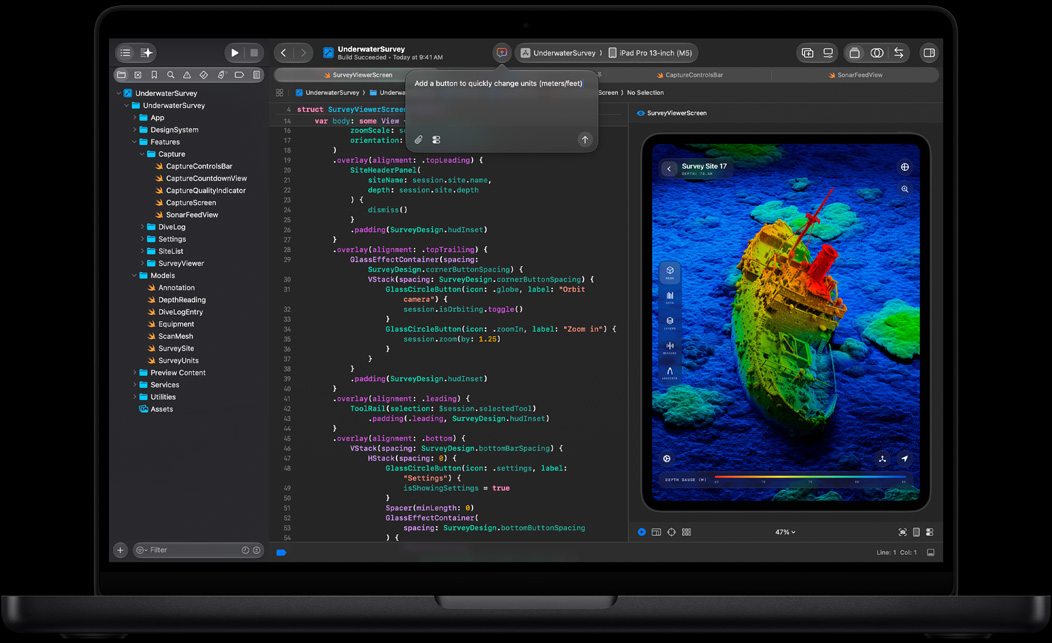The image size is (1052, 643).
Task: Choose iPad Pro 13-inch (M5) run destination
Action: click(x=650, y=53)
